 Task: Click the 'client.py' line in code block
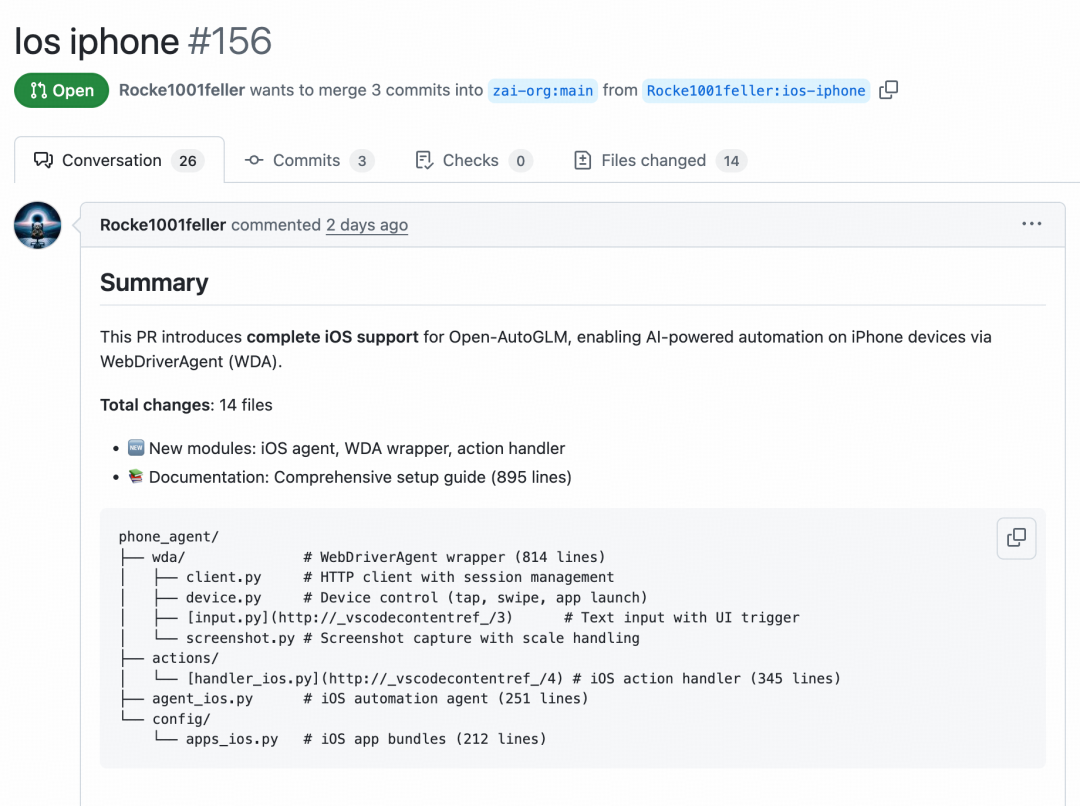[x=366, y=577]
